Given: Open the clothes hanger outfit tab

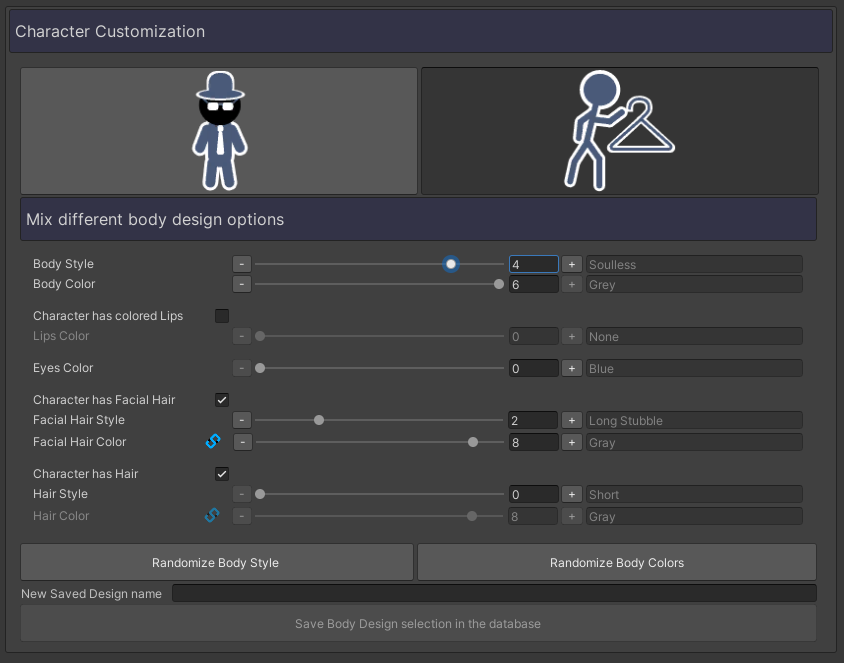Looking at the screenshot, I should (619, 131).
